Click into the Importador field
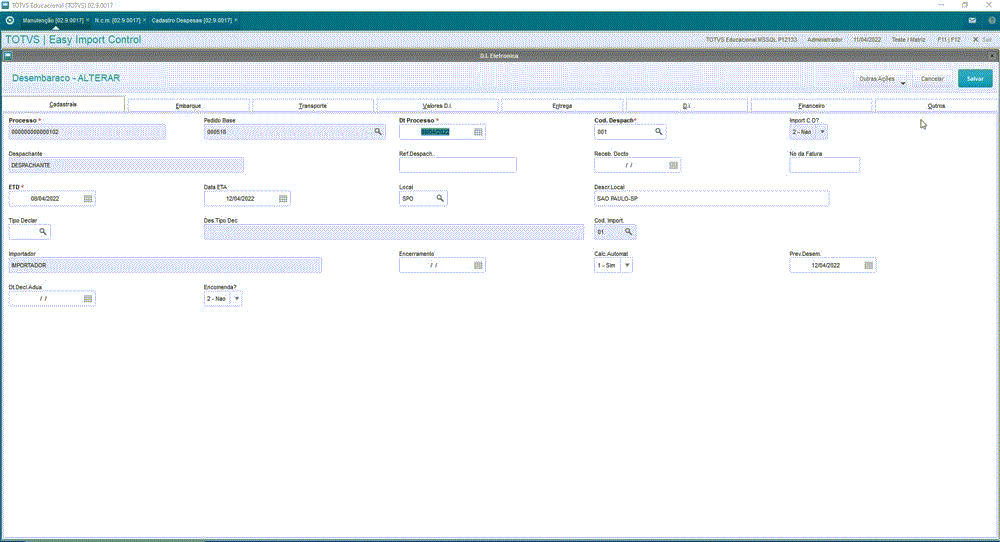Image resolution: width=1000 pixels, height=542 pixels. tap(165, 265)
